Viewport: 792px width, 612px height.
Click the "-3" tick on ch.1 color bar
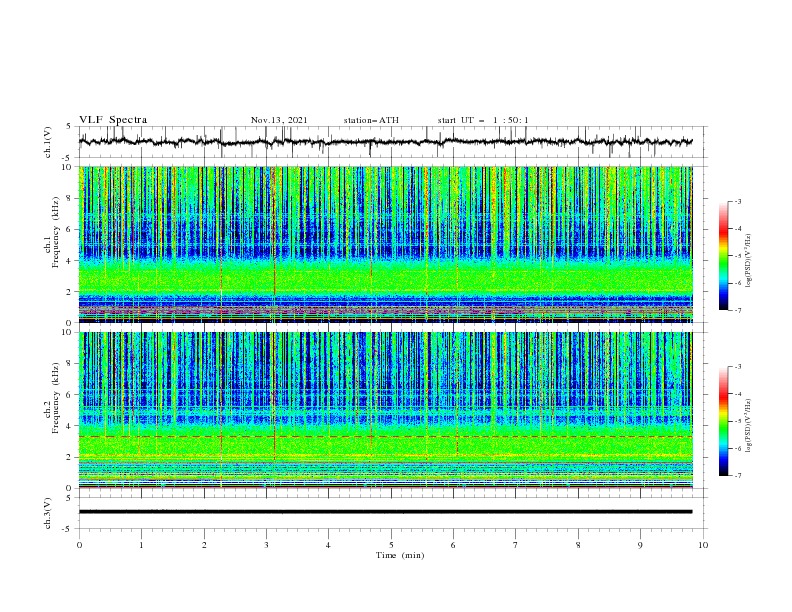pyautogui.click(x=737, y=201)
